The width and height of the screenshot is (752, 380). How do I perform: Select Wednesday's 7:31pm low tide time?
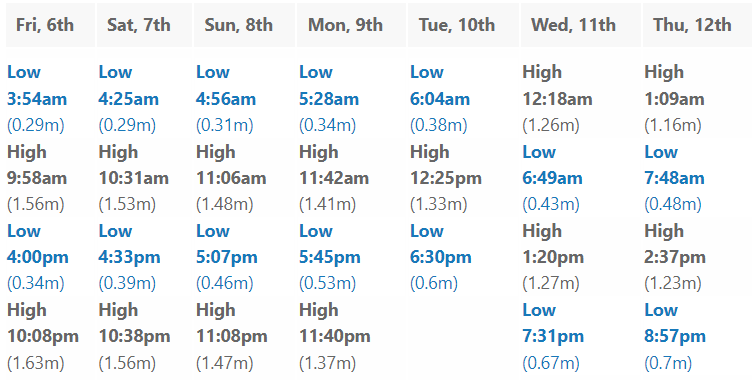click(x=553, y=336)
